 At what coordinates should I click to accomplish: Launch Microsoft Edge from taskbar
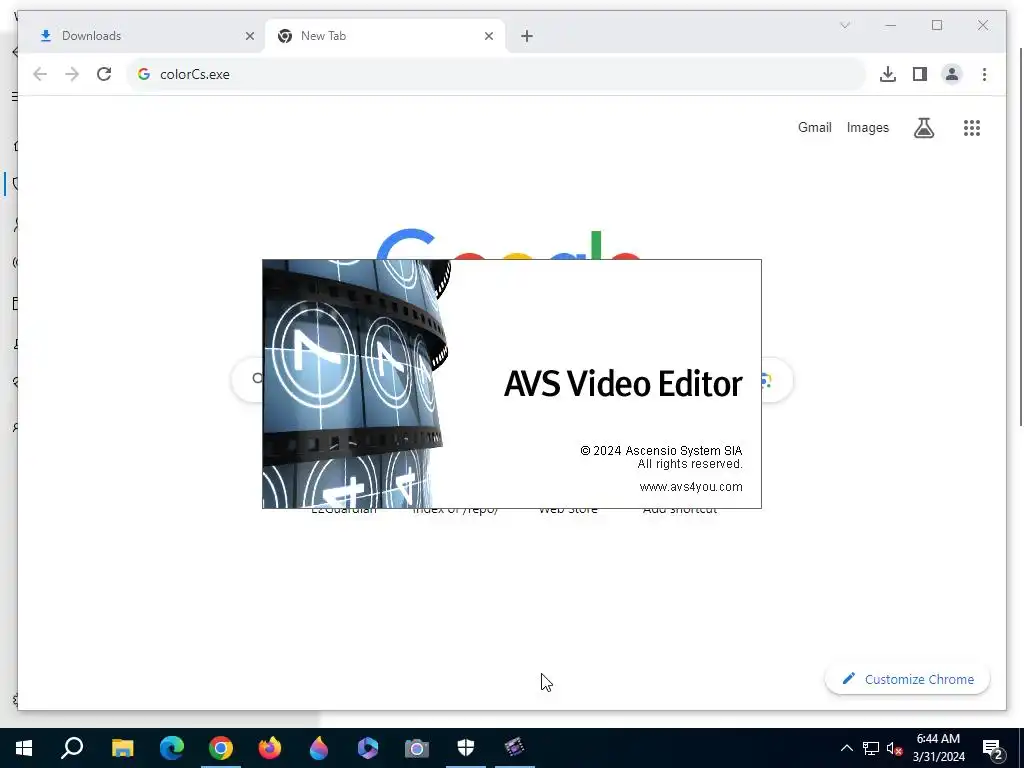[x=172, y=748]
